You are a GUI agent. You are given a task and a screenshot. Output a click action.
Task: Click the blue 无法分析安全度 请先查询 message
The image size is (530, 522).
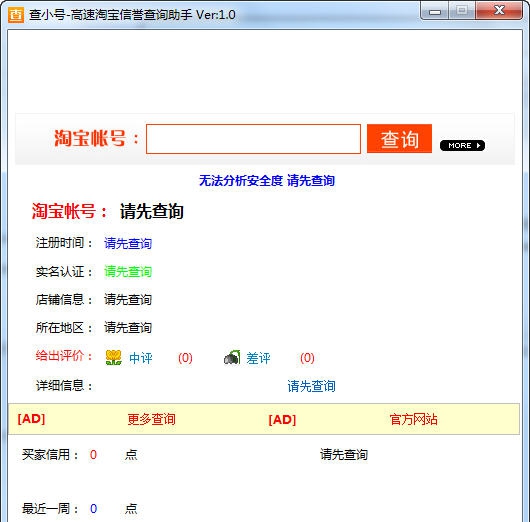pyautogui.click(x=267, y=181)
